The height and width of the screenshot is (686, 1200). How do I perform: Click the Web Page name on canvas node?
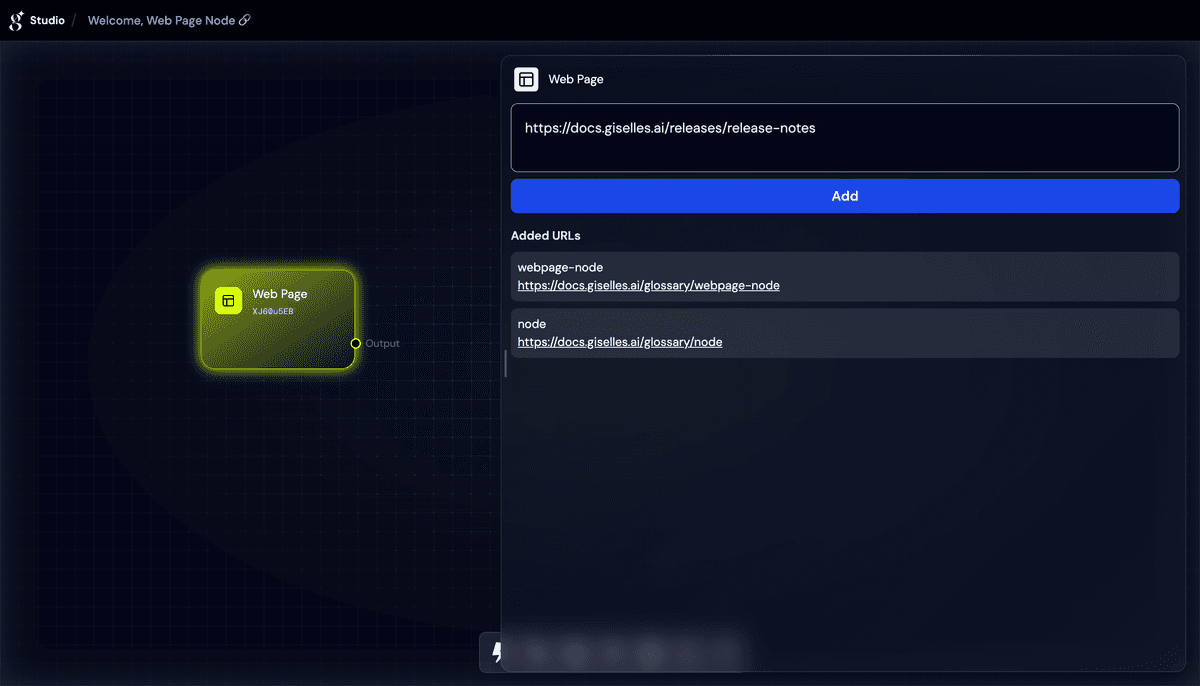[279, 294]
